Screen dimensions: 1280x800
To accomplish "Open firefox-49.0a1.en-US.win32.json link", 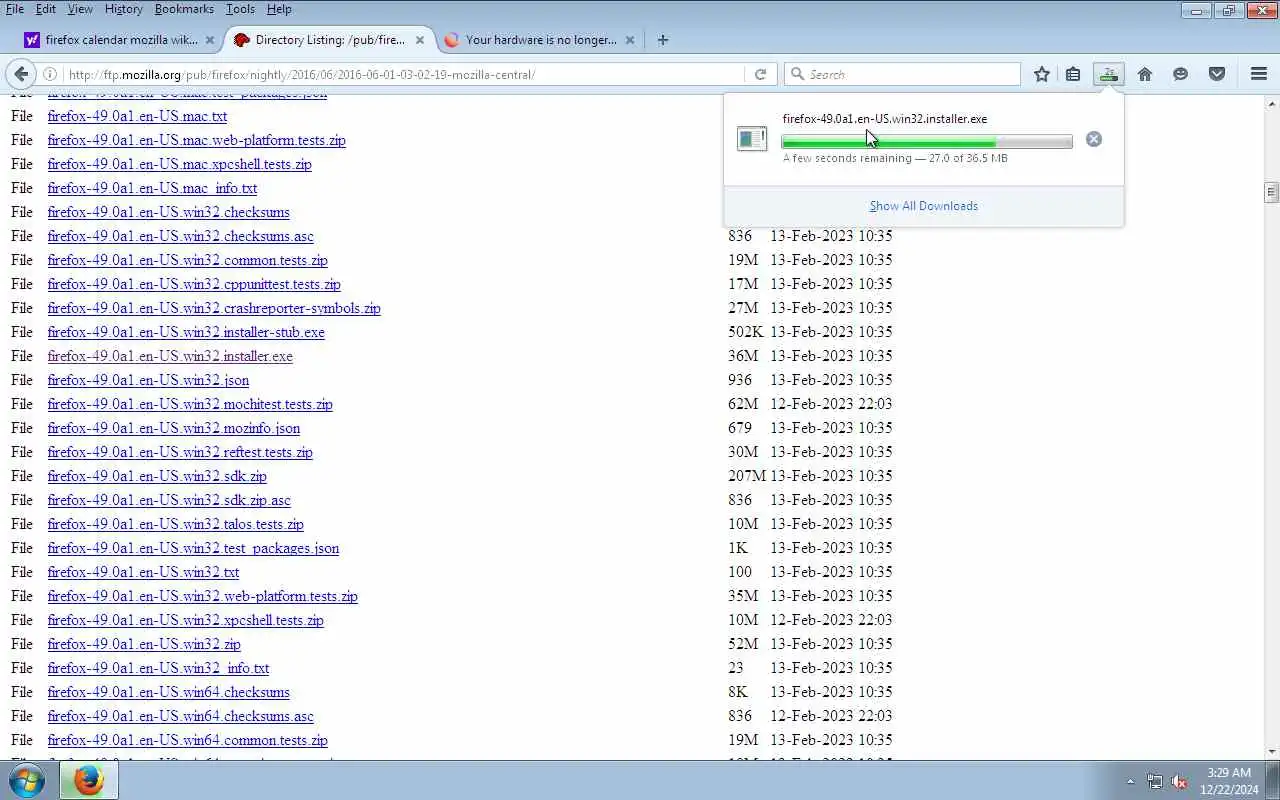I will click(149, 380).
